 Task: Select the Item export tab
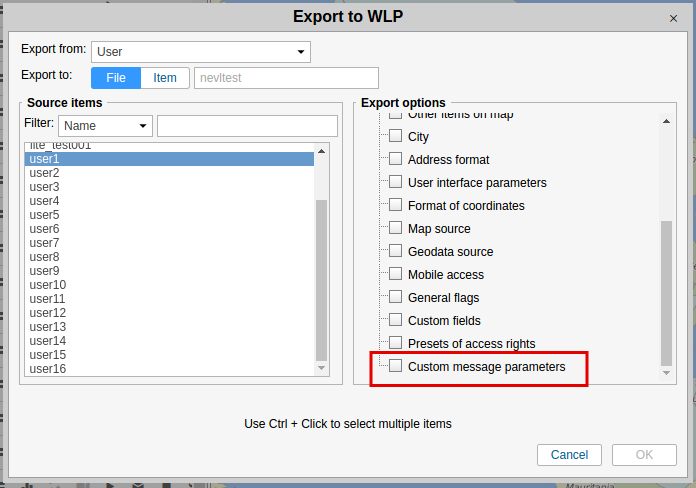165,78
